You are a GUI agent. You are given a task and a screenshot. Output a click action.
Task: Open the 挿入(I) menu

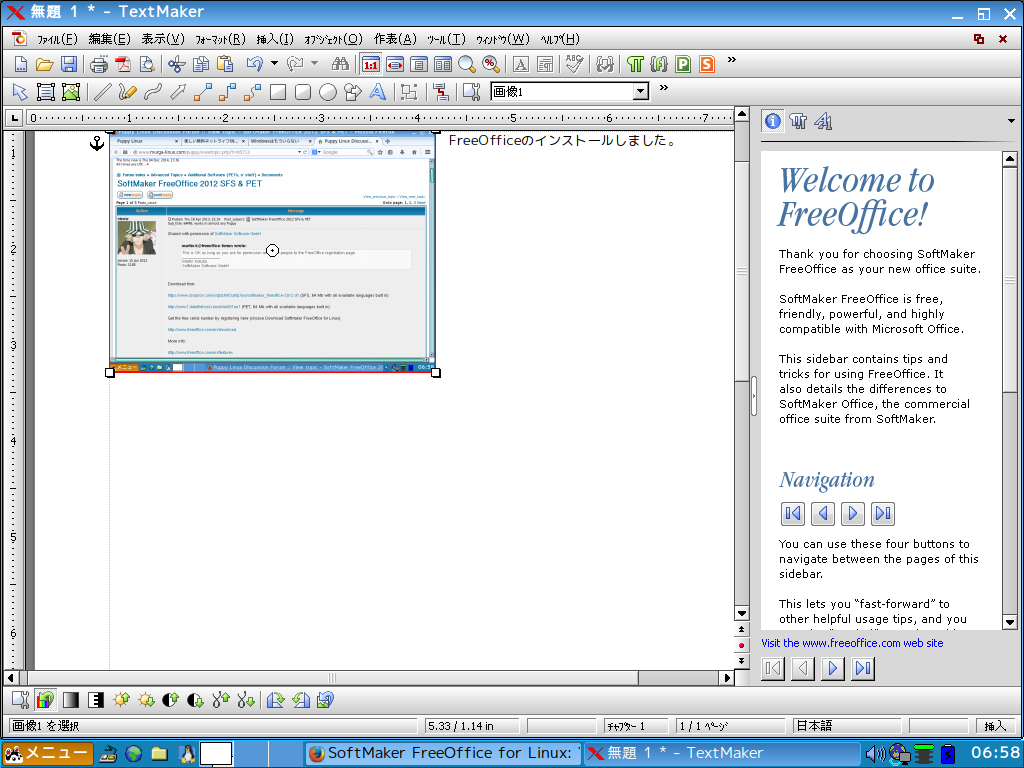tap(275, 39)
